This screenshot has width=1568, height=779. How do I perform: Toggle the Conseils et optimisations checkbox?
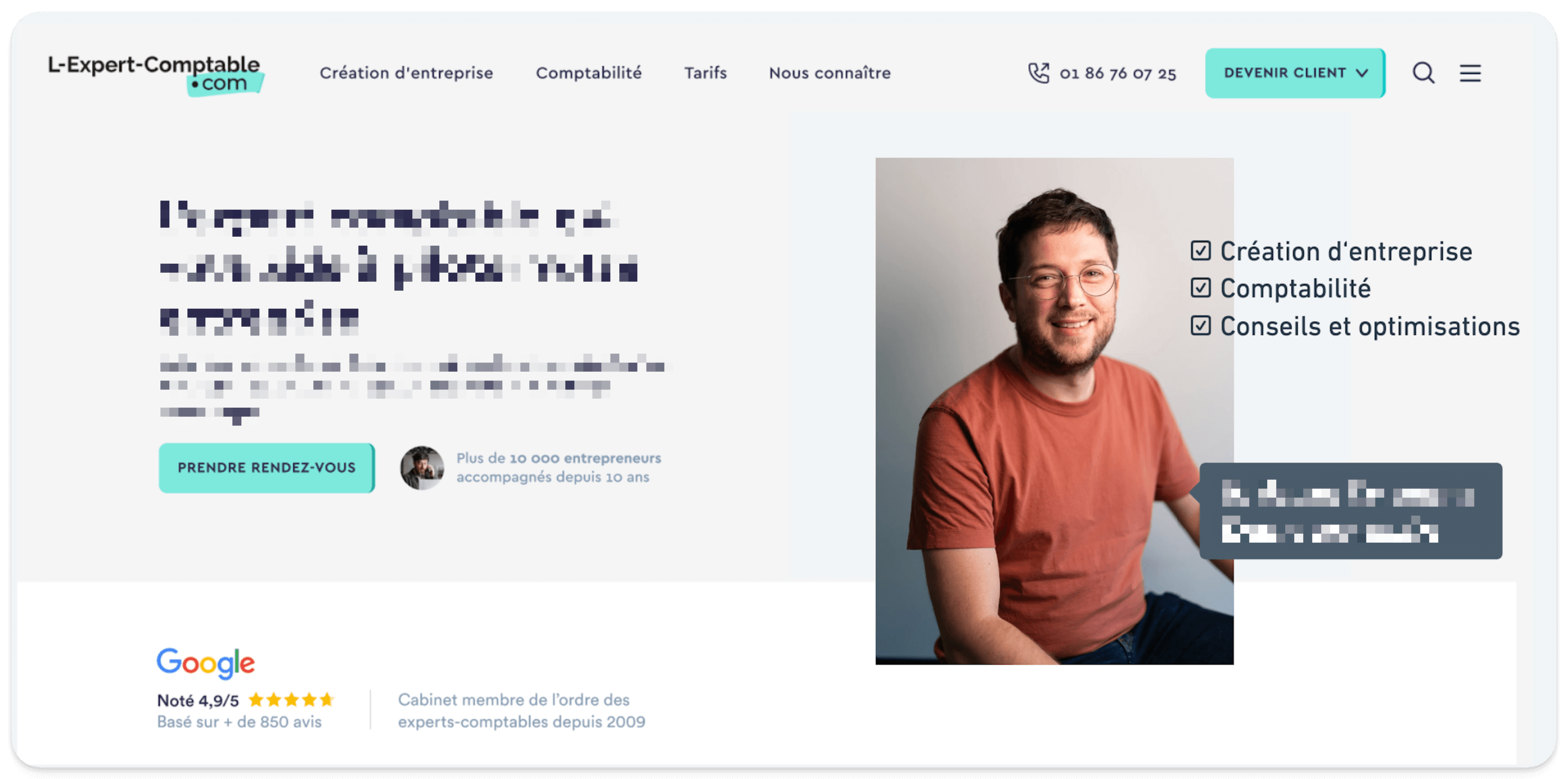[1200, 325]
